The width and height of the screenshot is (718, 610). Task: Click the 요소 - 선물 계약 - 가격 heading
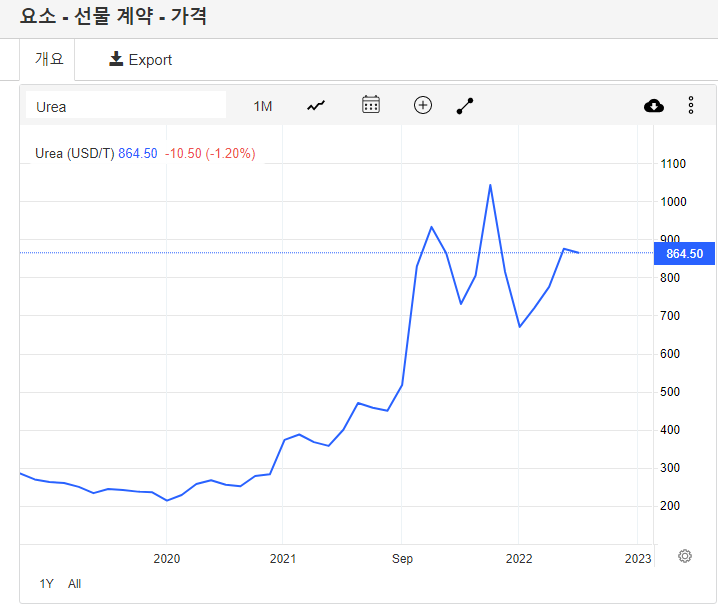[x=114, y=16]
